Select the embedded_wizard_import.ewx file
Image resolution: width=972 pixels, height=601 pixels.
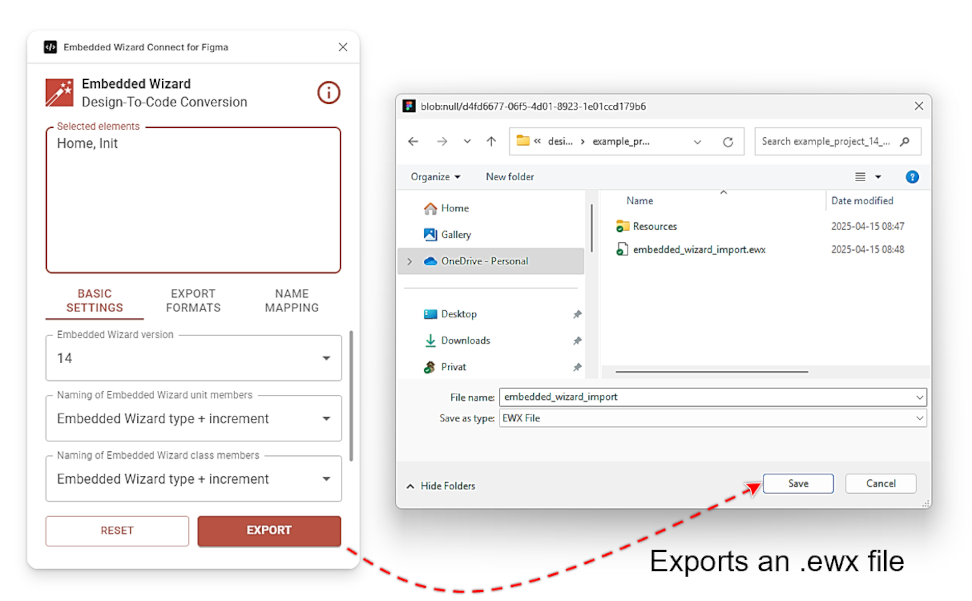pyautogui.click(x=698, y=249)
